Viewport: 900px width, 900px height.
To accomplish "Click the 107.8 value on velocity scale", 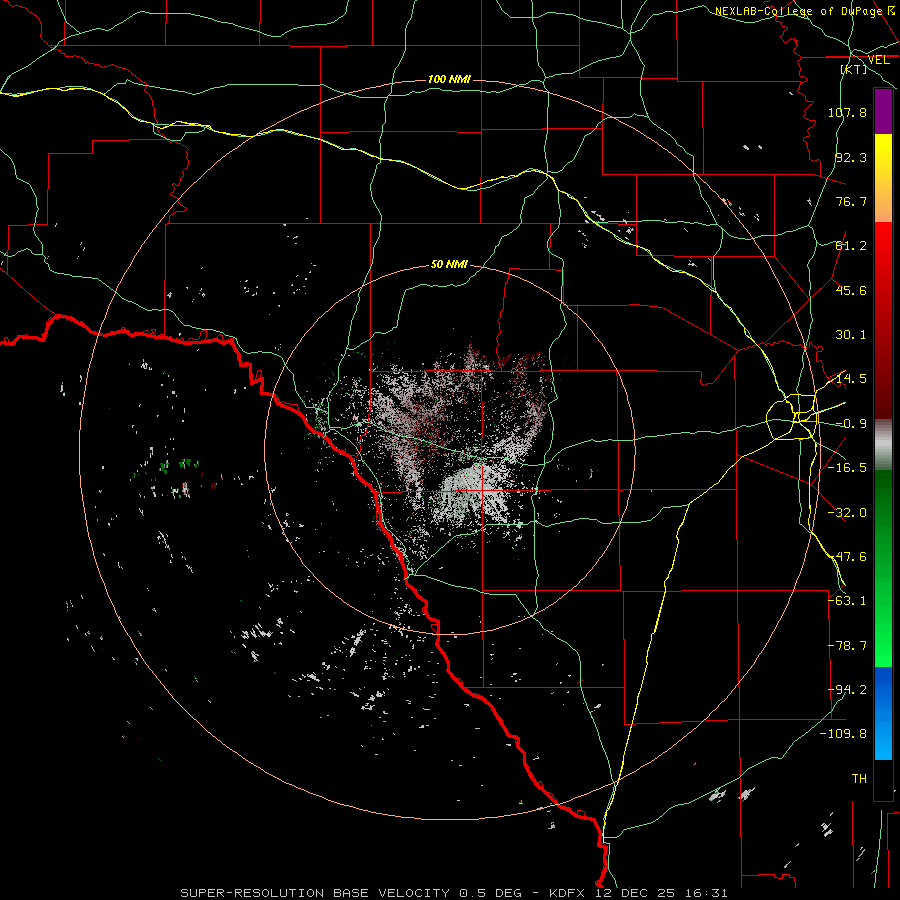I will click(847, 112).
